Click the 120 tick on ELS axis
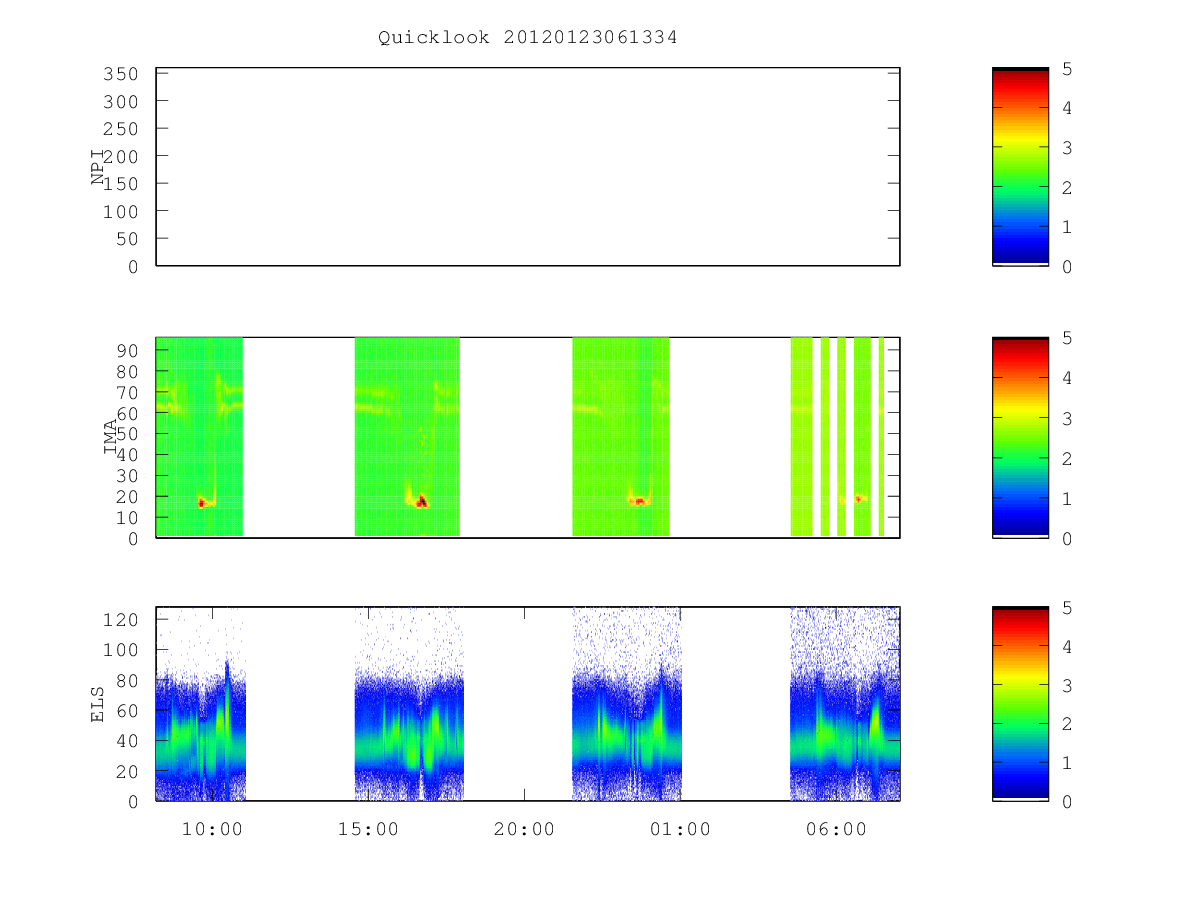Screen dimensions: 1200x900 tap(121, 619)
